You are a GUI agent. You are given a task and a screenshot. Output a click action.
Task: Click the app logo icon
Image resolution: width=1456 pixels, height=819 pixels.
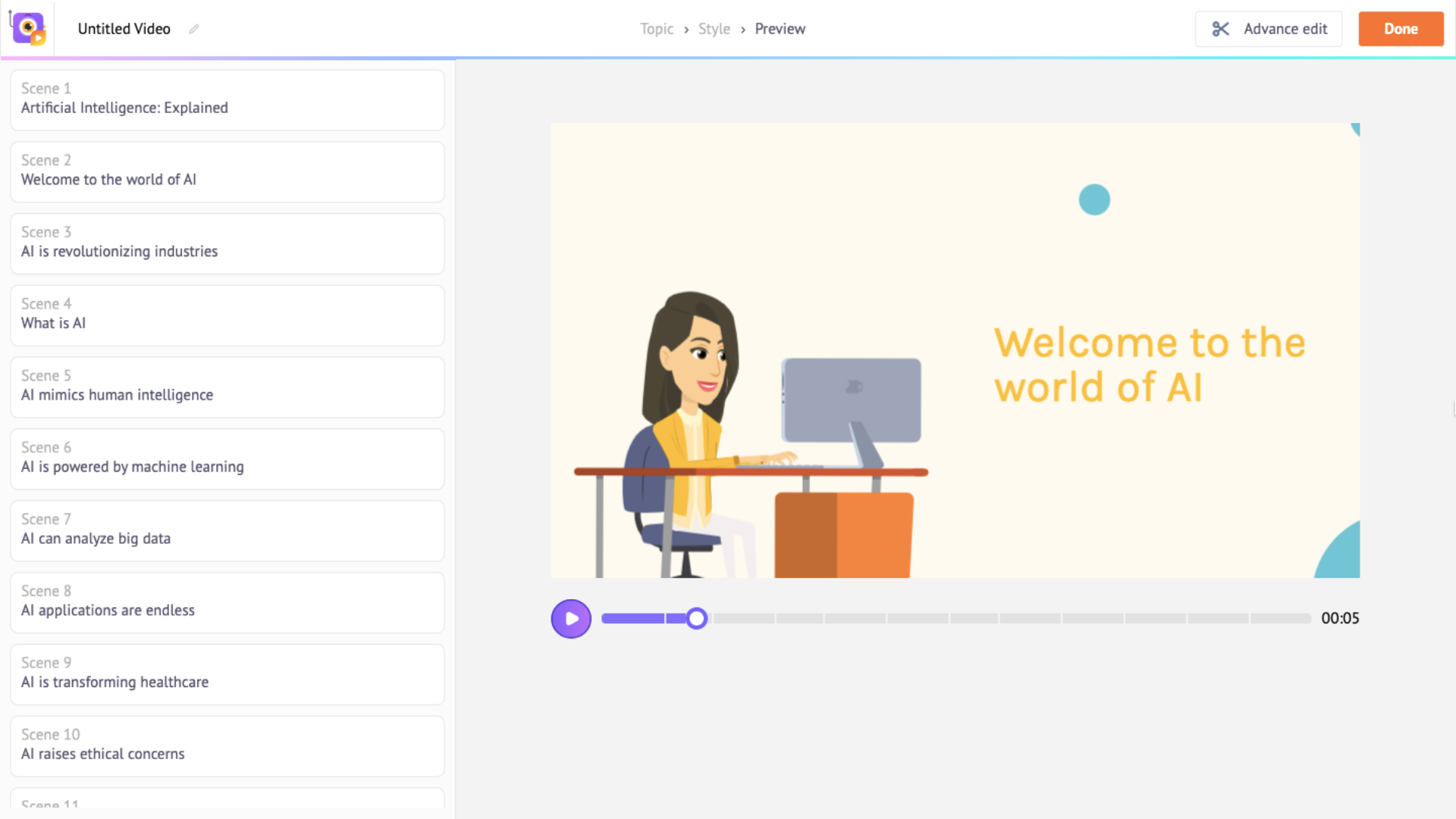pyautogui.click(x=29, y=29)
